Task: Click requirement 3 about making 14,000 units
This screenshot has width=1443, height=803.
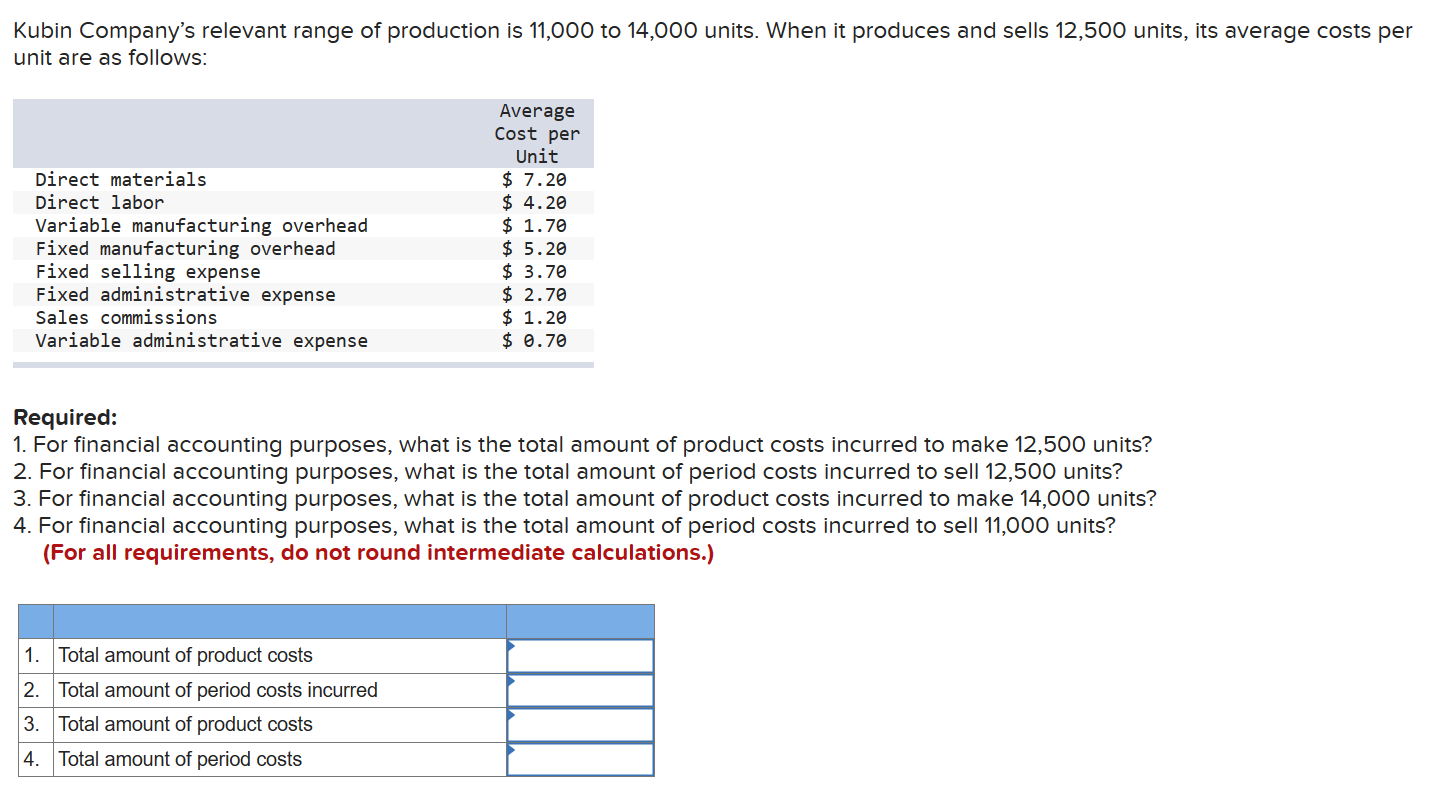Action: pos(585,499)
